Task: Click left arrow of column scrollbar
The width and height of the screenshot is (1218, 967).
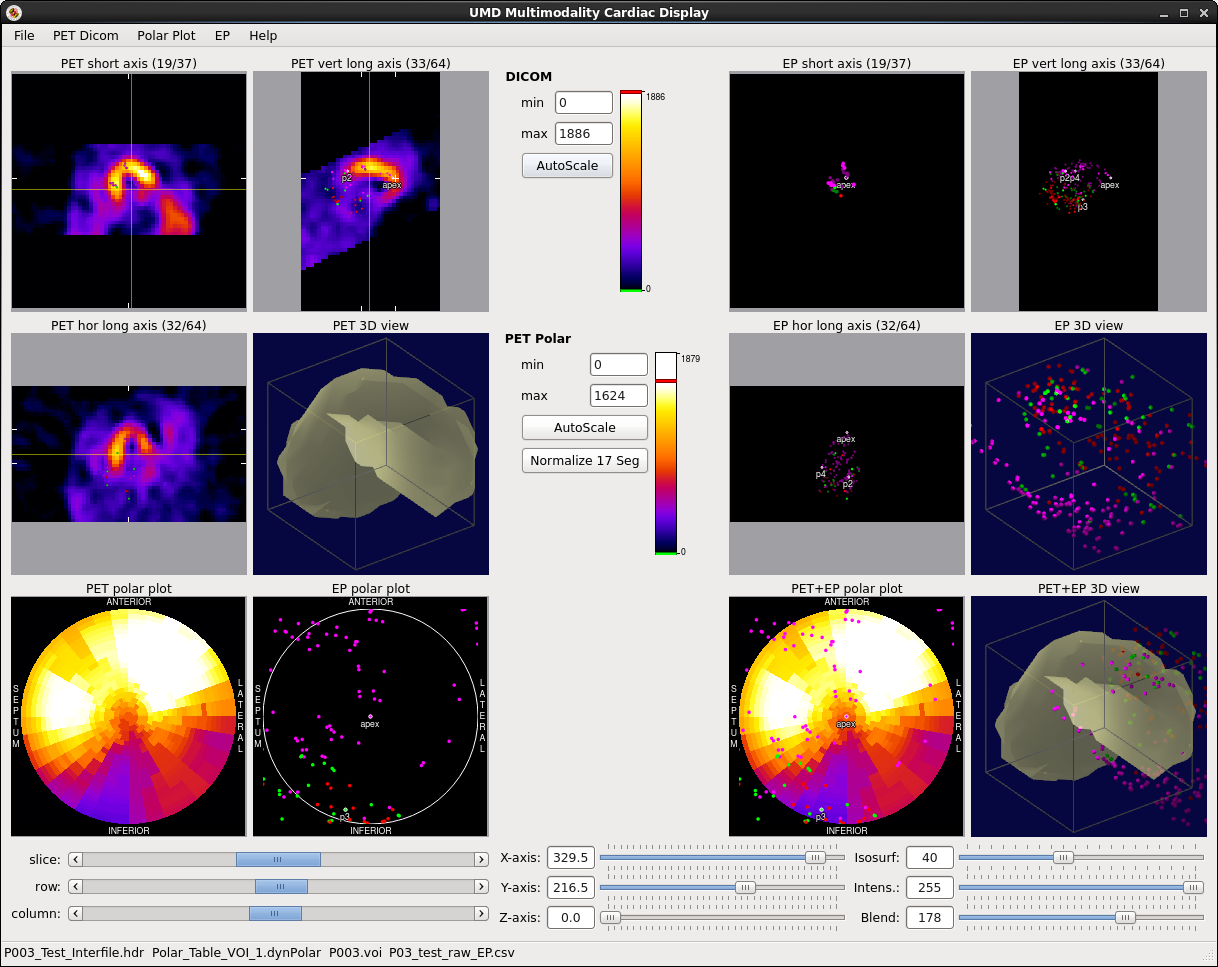Action: 75,913
